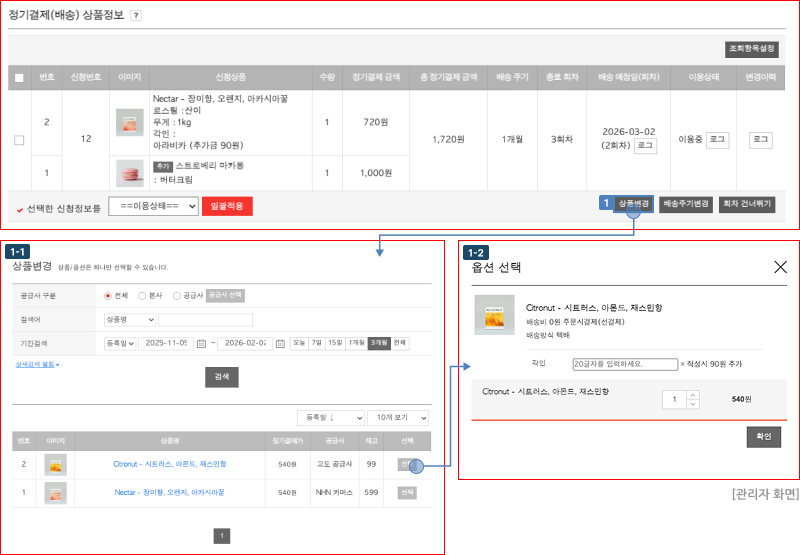Screen dimensions: 800x555
Task: Open the Nectar product name link in results
Action: click(x=169, y=492)
